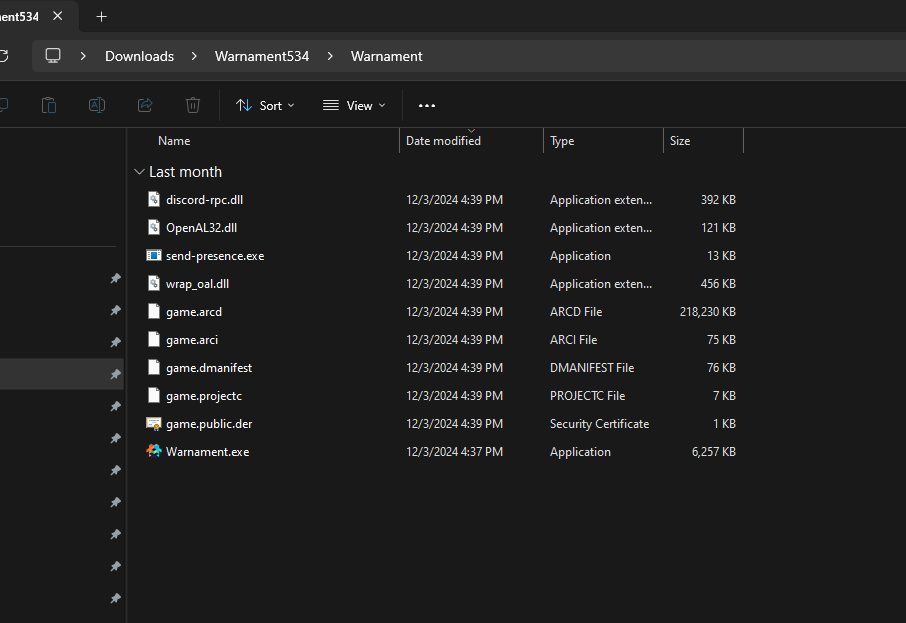Click the Paste clipboard icon

49,105
